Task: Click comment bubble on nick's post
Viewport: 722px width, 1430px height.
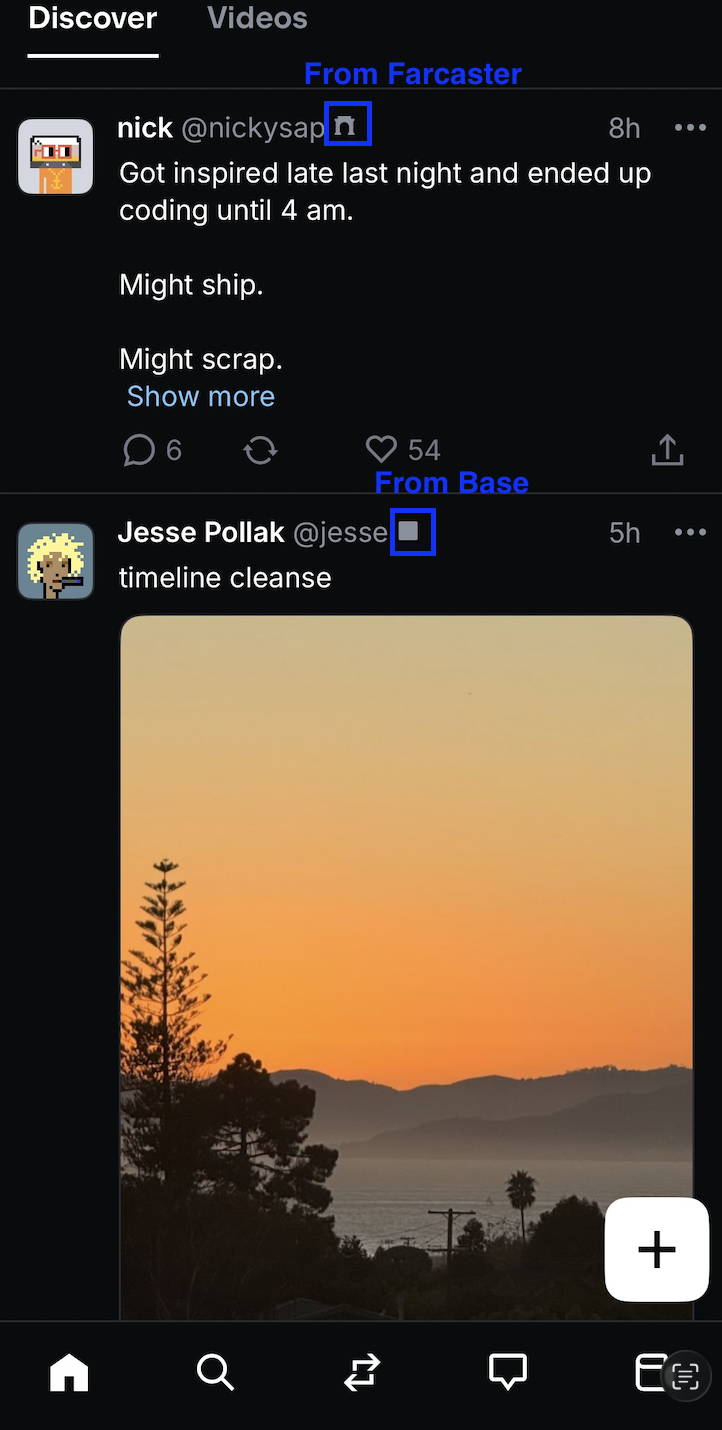Action: [x=139, y=451]
